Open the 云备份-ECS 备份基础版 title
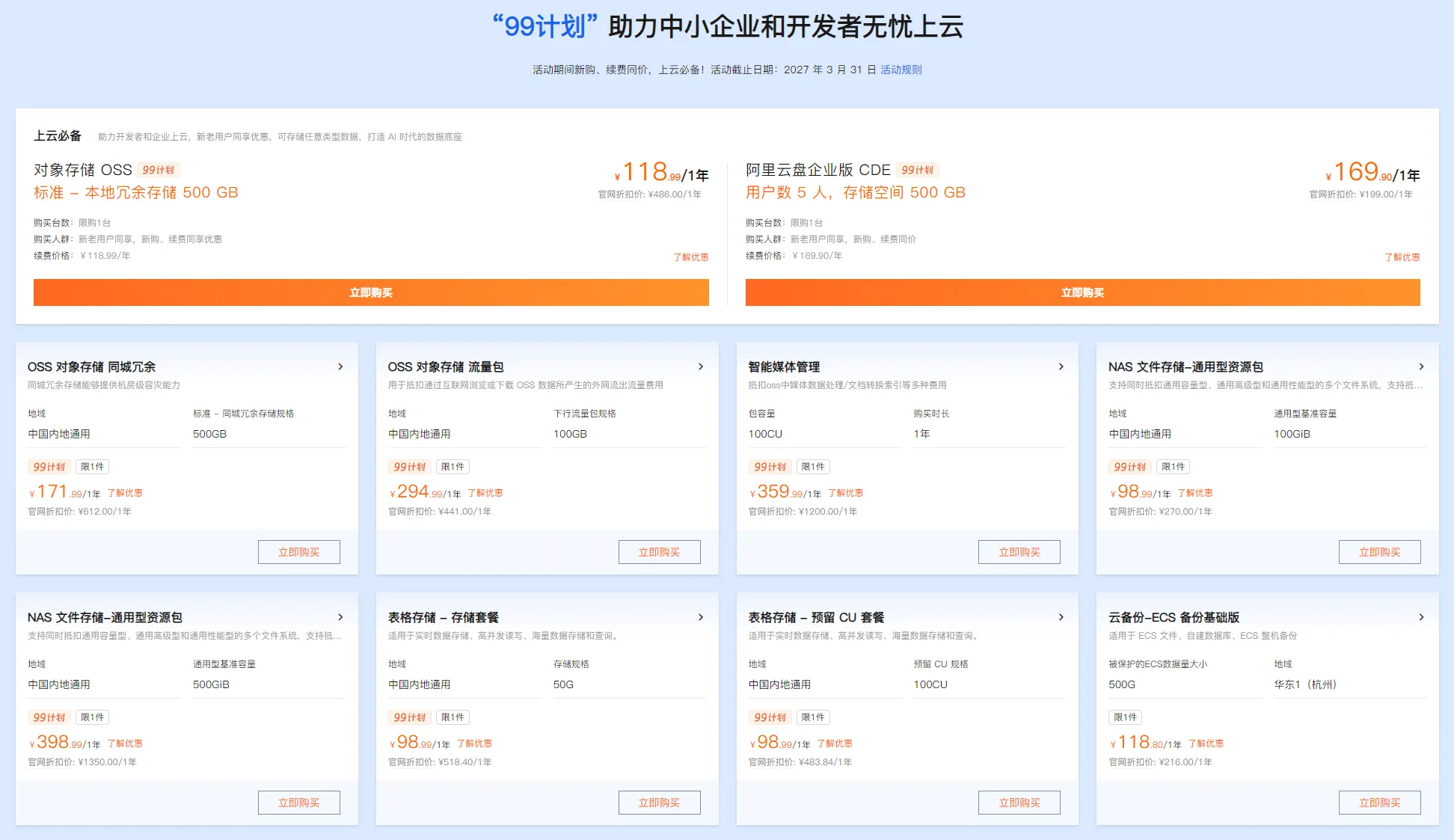This screenshot has height=840, width=1454. (1174, 617)
